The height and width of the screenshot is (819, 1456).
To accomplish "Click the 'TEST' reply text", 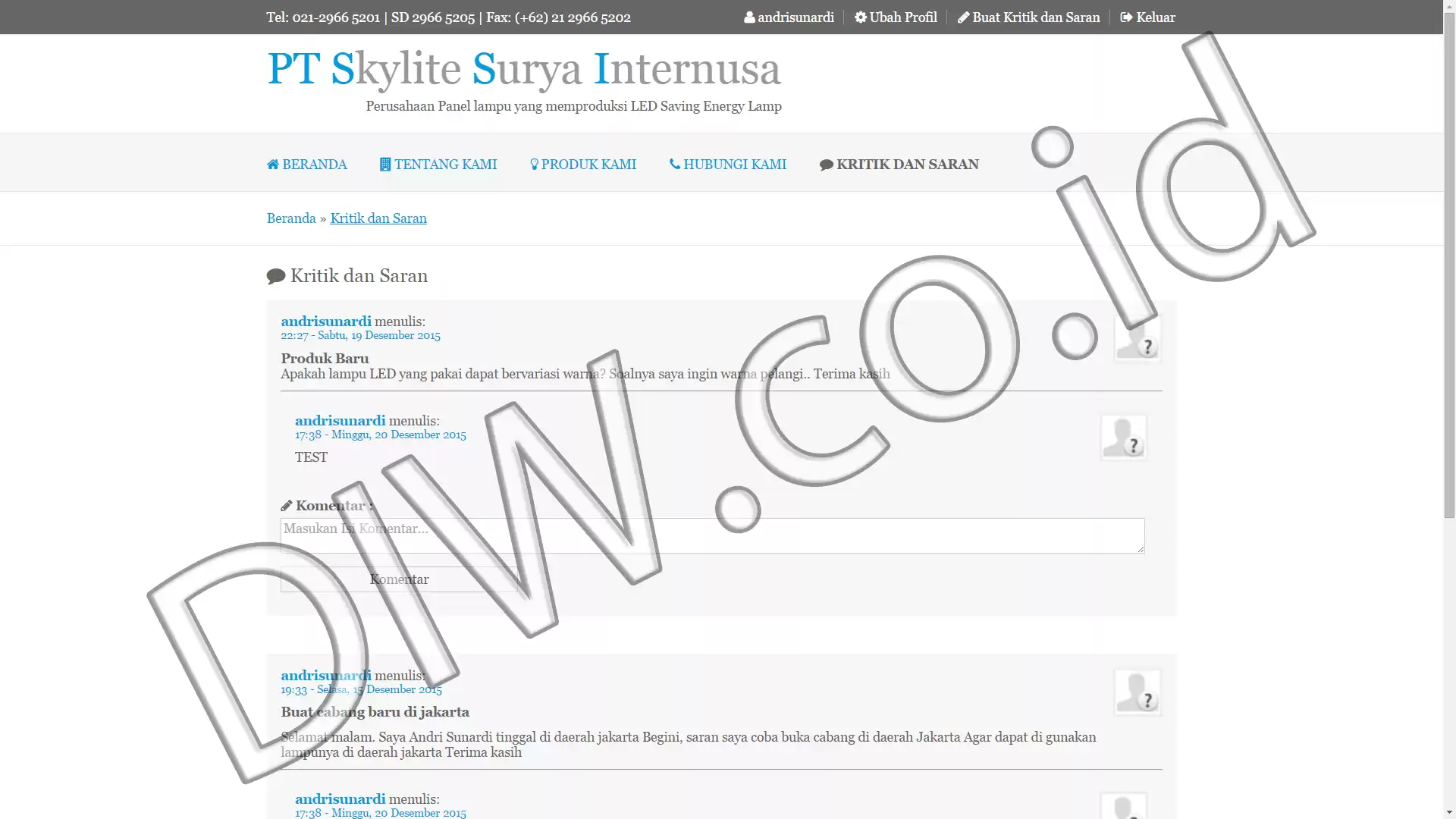I will pos(311,457).
